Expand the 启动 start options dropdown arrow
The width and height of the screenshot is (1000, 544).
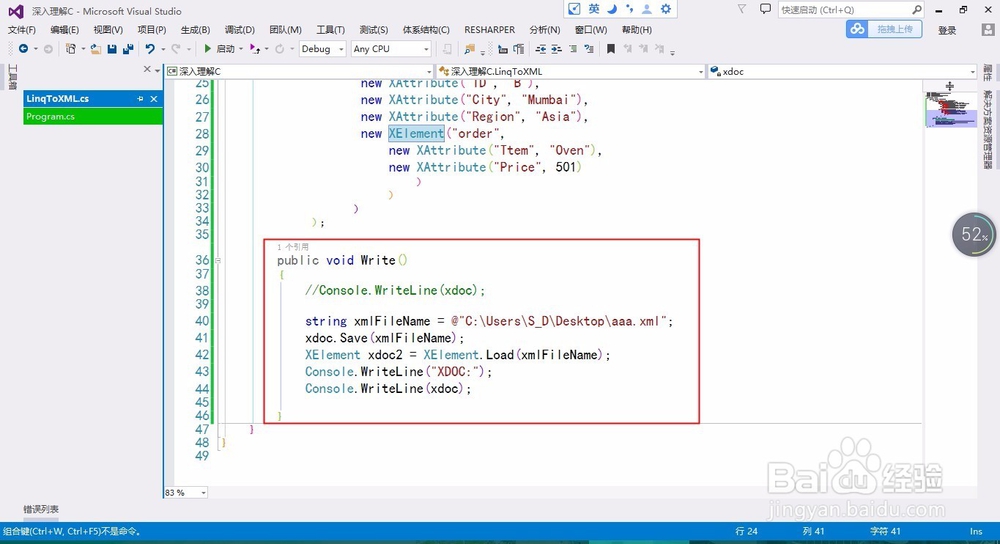coord(240,49)
